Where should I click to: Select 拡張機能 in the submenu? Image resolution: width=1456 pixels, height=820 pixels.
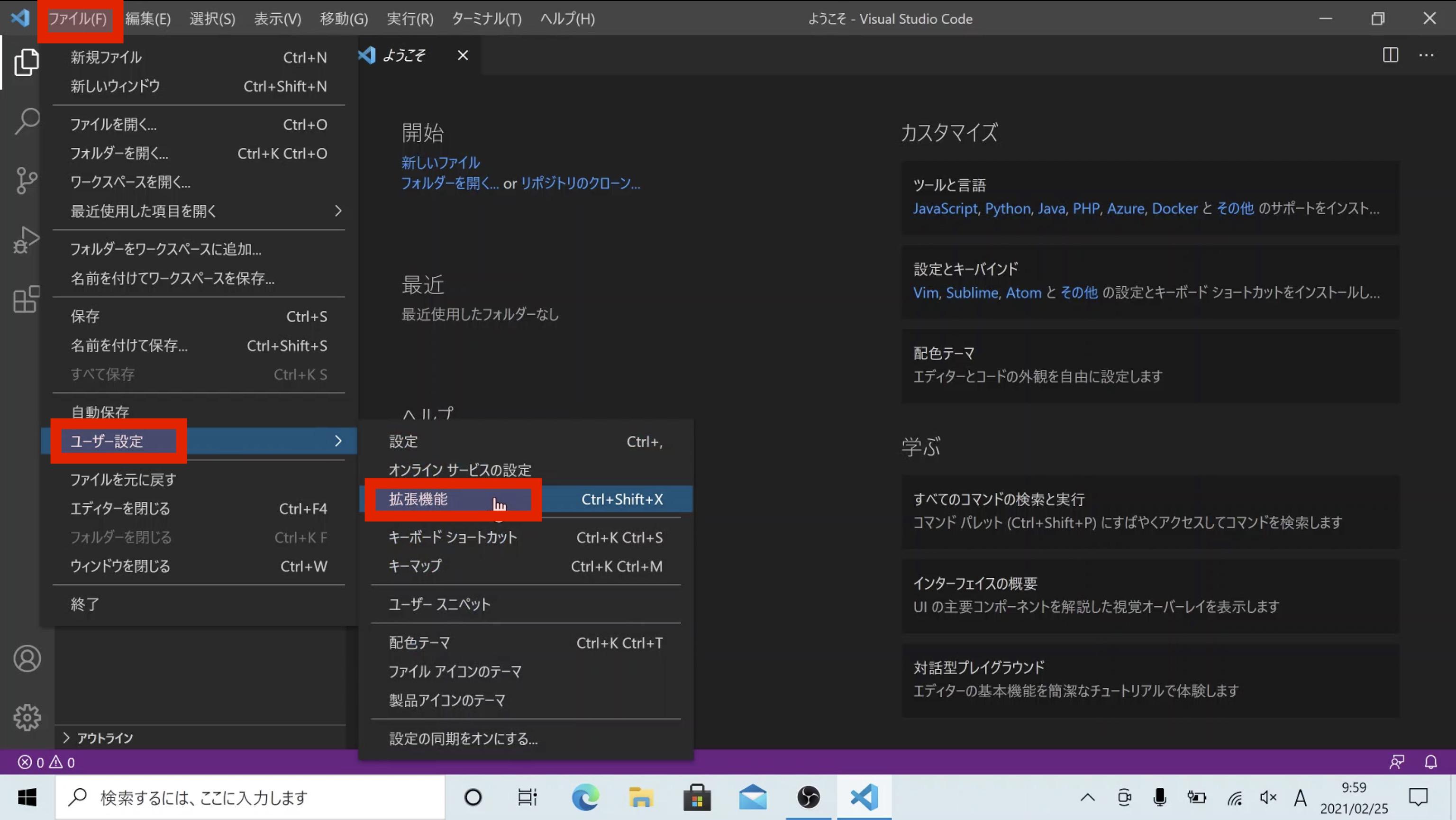point(526,499)
